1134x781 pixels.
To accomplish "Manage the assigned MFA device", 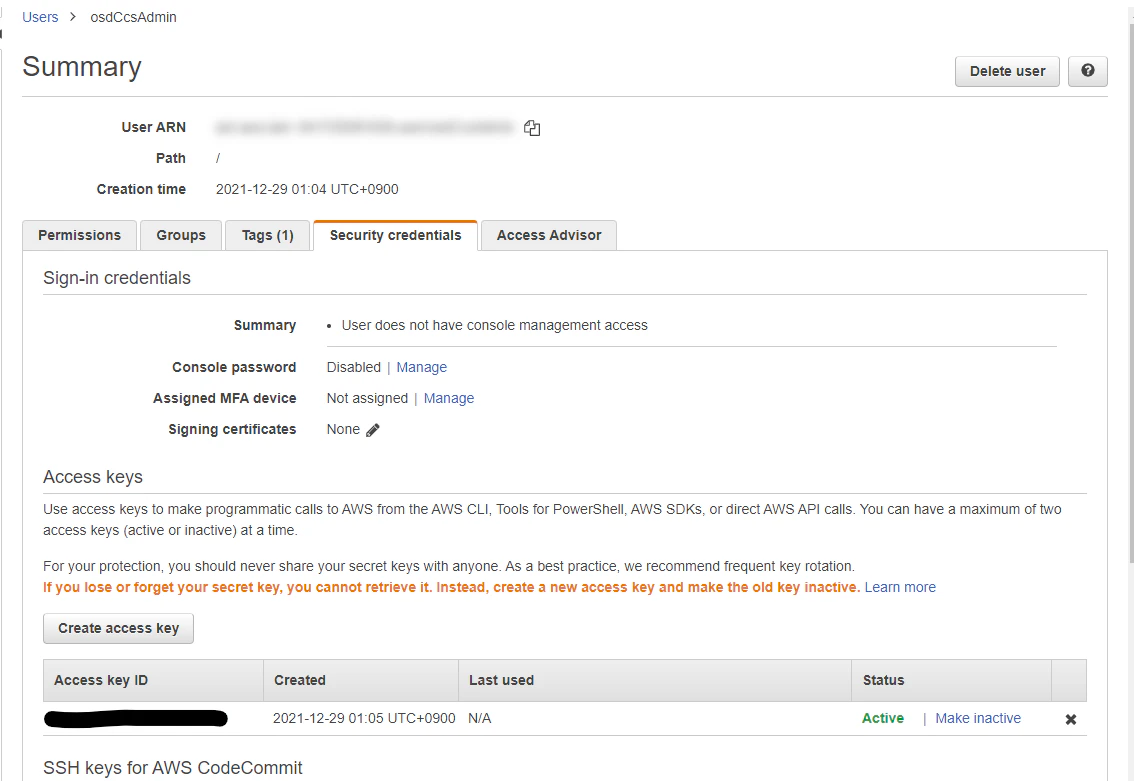I will click(449, 398).
